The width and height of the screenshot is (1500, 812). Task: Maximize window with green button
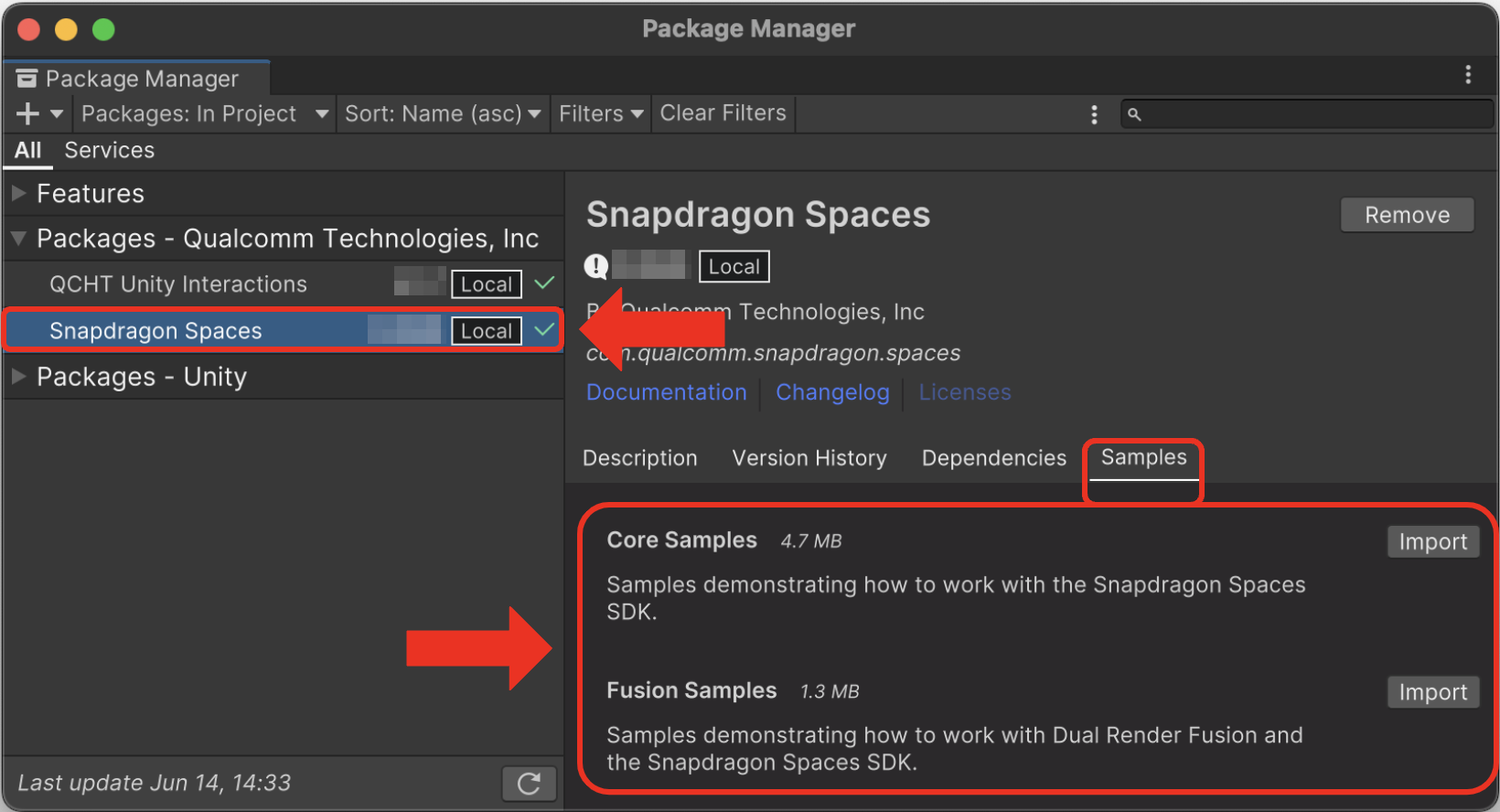coord(103,29)
